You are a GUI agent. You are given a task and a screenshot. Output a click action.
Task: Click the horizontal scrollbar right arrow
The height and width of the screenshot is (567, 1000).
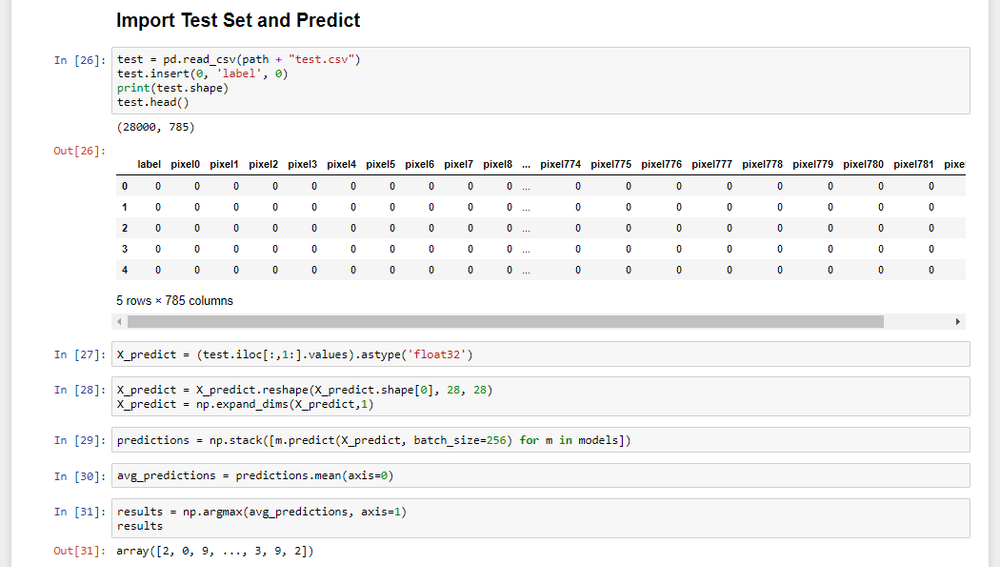(959, 322)
